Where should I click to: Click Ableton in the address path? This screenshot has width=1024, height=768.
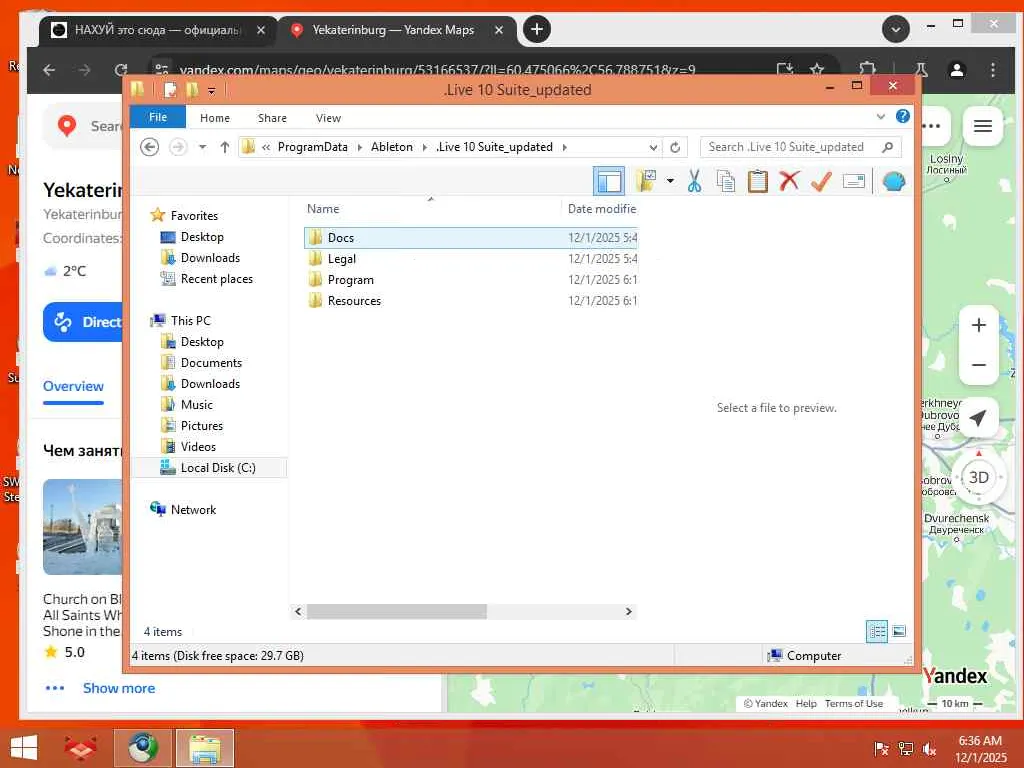(x=392, y=147)
